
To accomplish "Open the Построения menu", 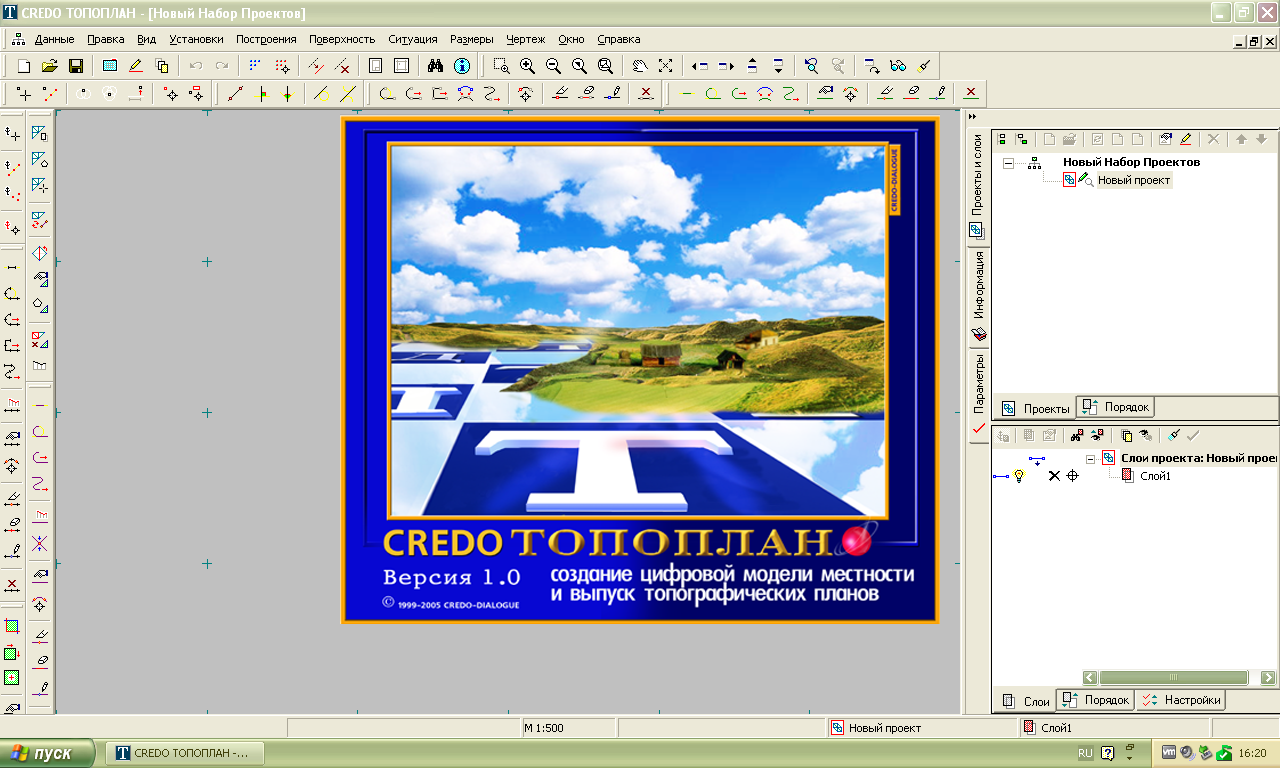I will [x=266, y=39].
